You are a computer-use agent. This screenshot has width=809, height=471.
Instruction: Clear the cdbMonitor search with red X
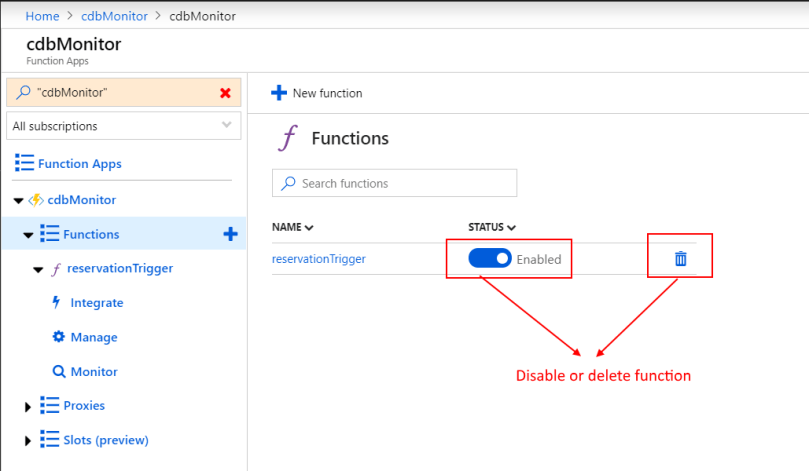coord(225,93)
